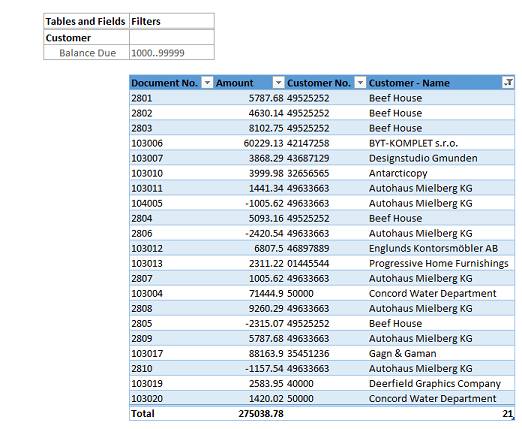This screenshot has width=522, height=429.
Task: Open the Customer No. column filter dropdown
Action: (x=360, y=82)
